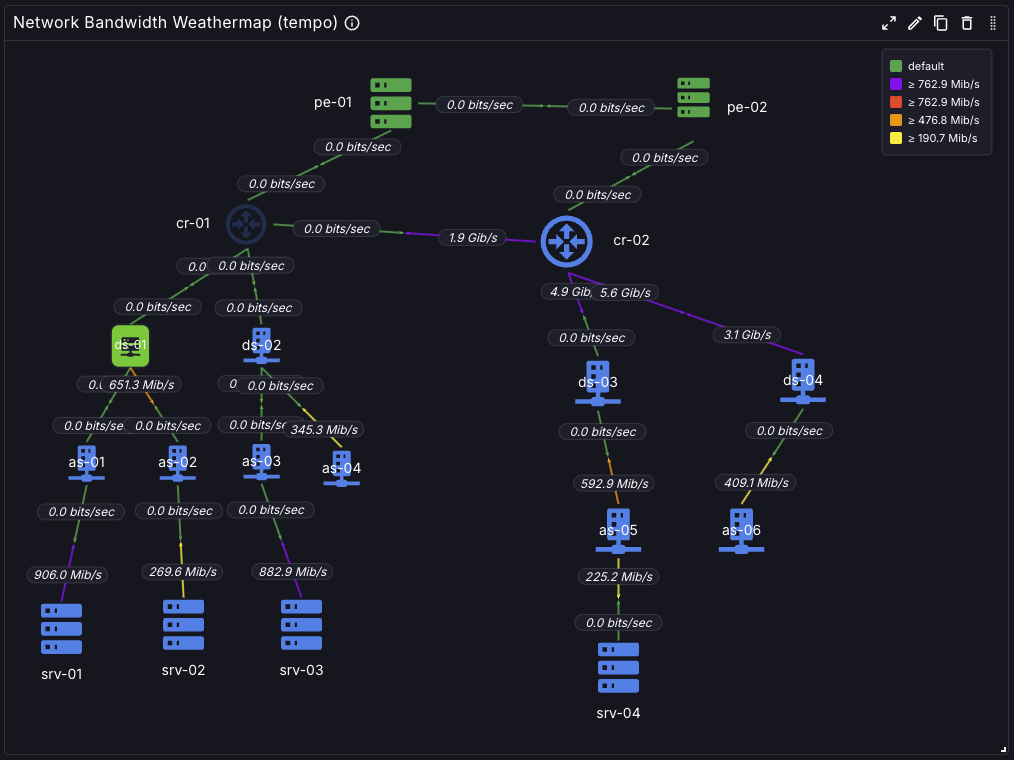Image resolution: width=1014 pixels, height=760 pixels.
Task: Click the panel info icon beside title
Action: (x=352, y=23)
